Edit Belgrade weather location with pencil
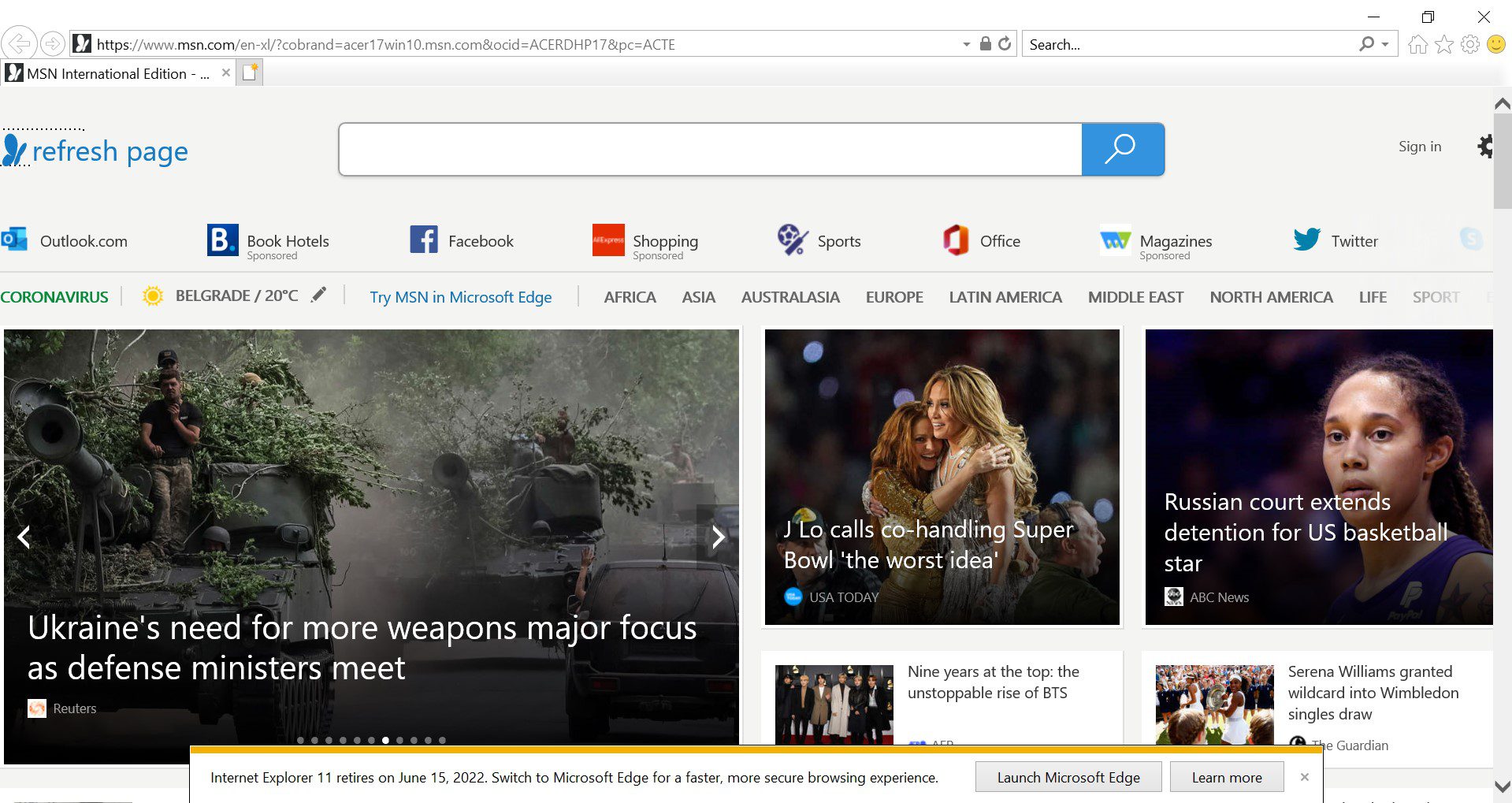This screenshot has height=803, width=1512. tap(318, 296)
